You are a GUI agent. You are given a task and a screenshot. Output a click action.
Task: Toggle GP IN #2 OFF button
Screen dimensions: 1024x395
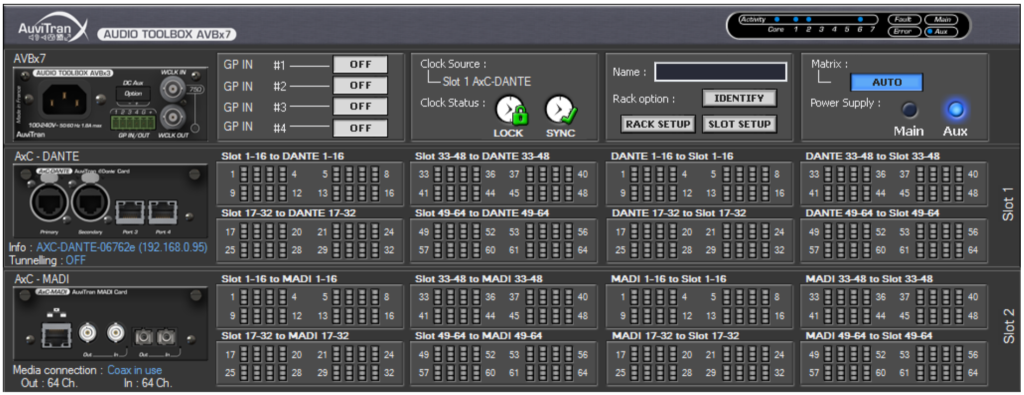click(360, 86)
